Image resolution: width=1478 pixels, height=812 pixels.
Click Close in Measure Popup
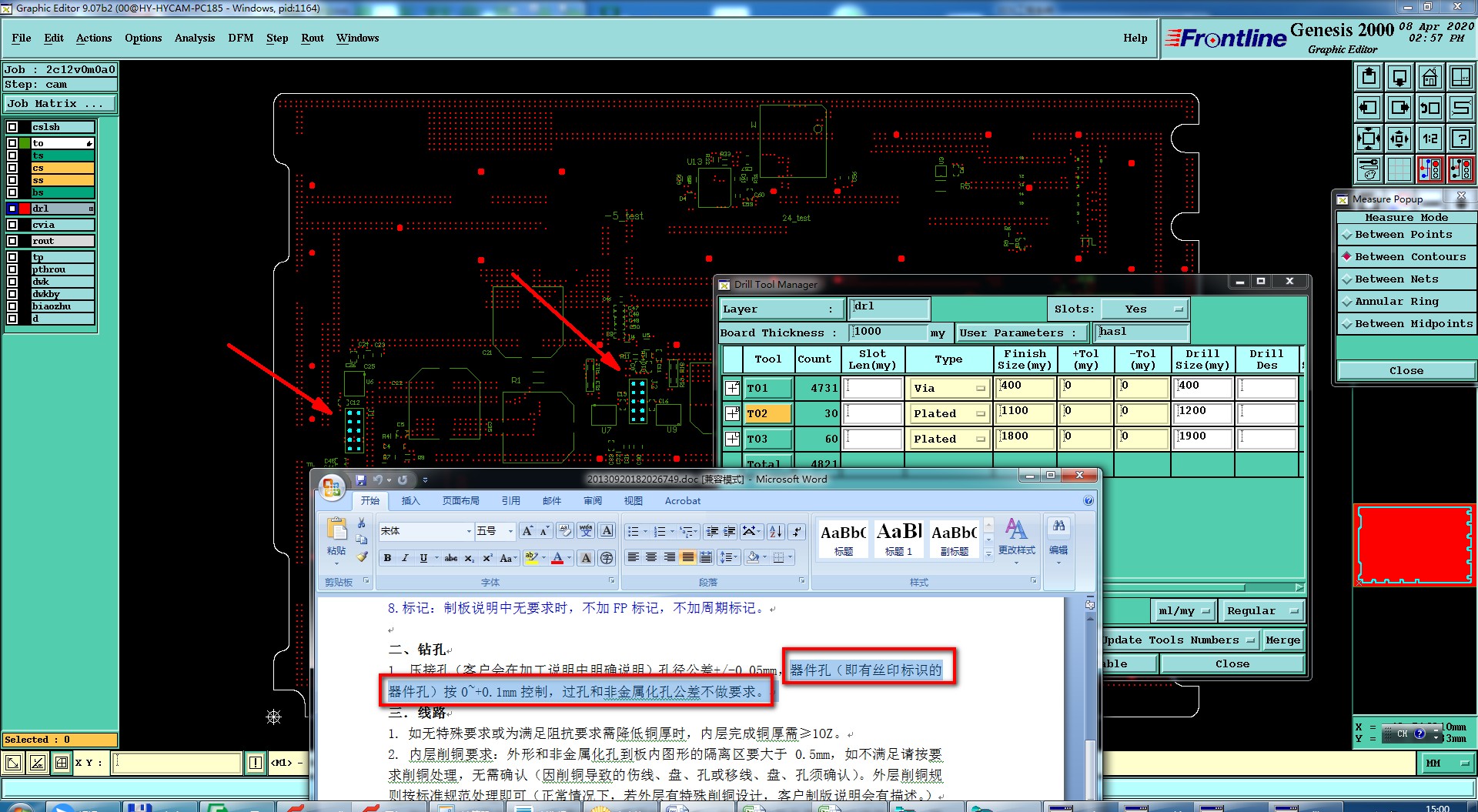[1406, 371]
